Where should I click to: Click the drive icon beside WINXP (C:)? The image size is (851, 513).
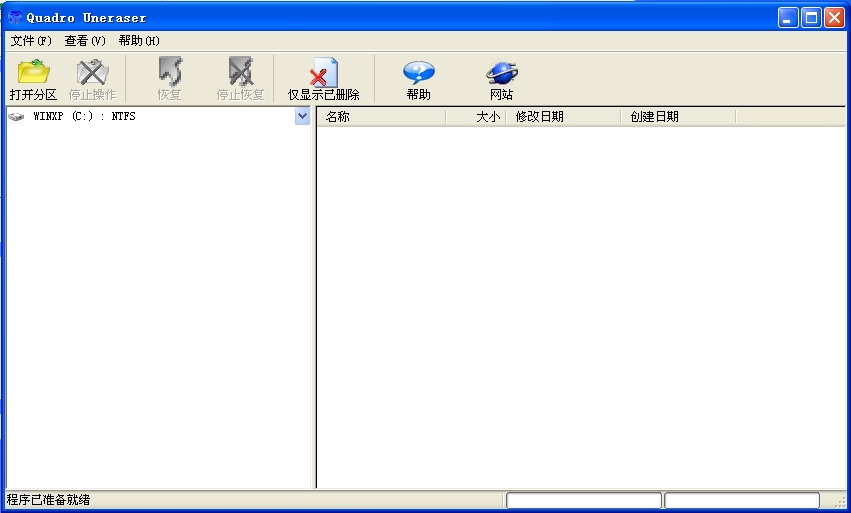click(17, 116)
